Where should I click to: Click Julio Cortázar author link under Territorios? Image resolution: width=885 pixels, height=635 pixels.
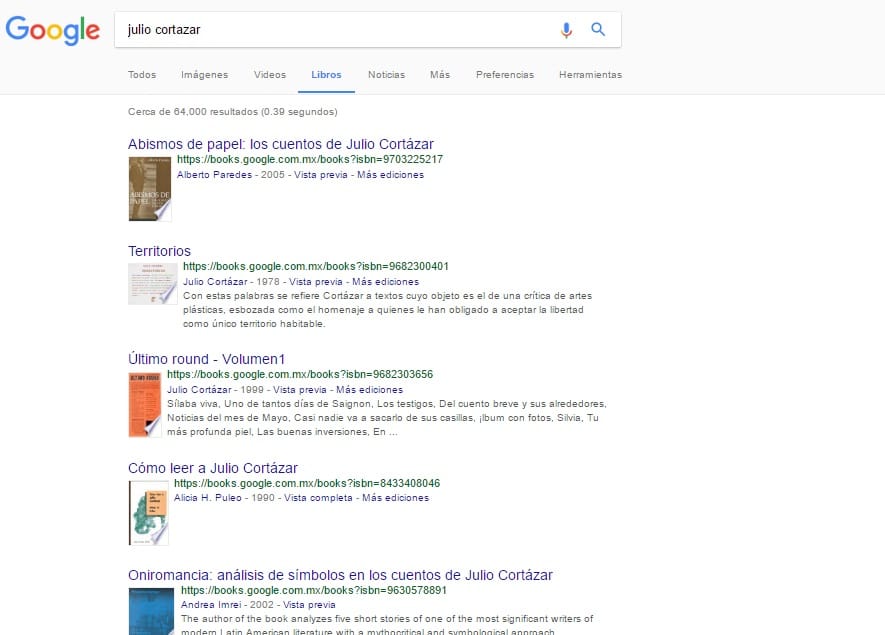(215, 282)
